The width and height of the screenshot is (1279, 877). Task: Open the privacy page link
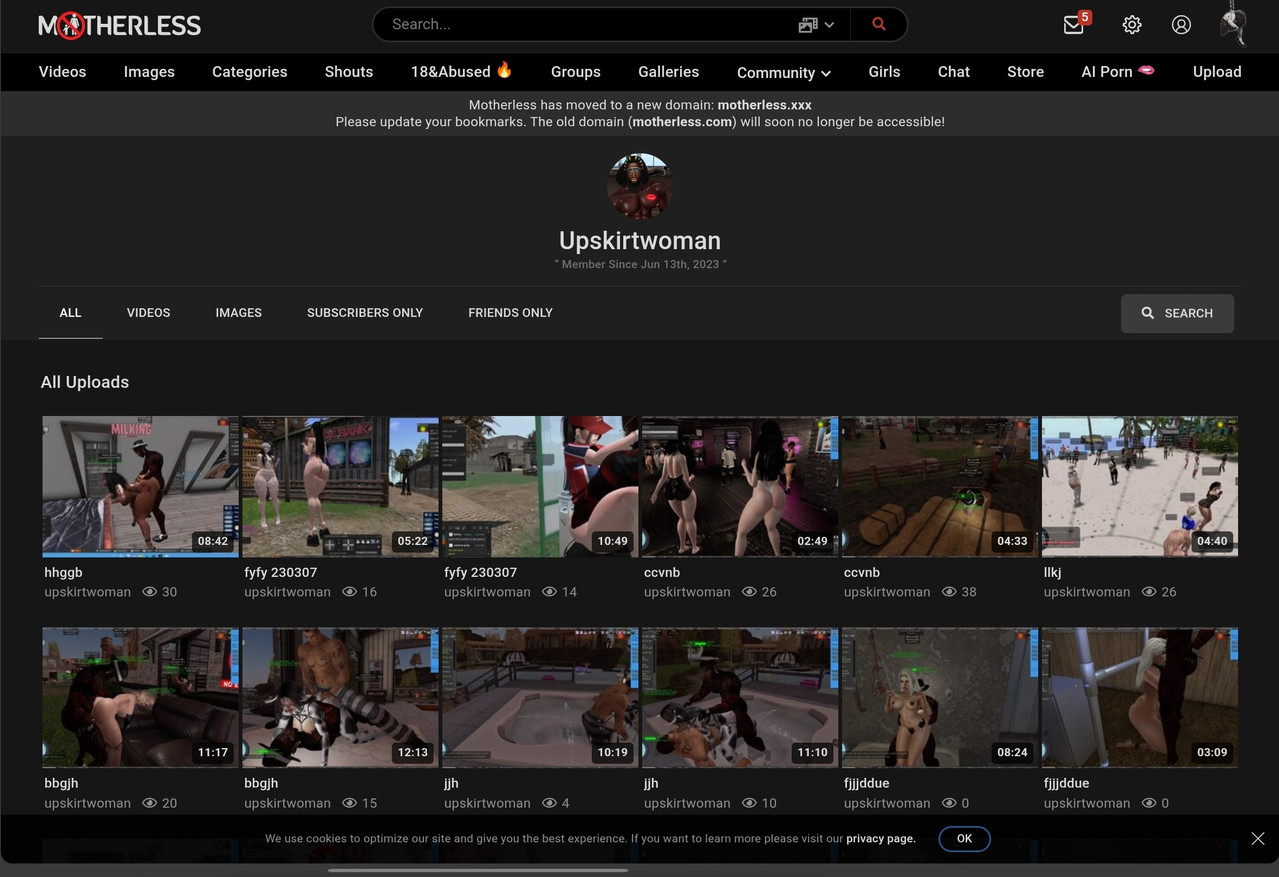click(880, 839)
